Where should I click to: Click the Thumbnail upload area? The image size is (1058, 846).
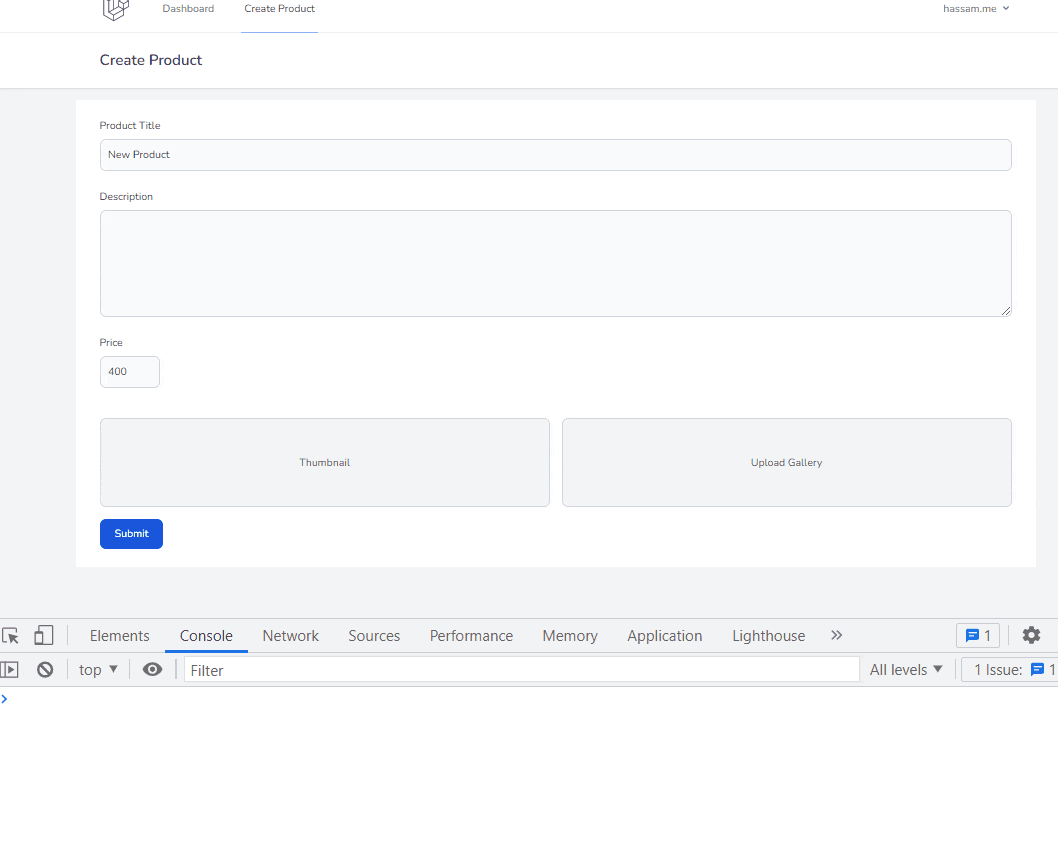coord(324,462)
